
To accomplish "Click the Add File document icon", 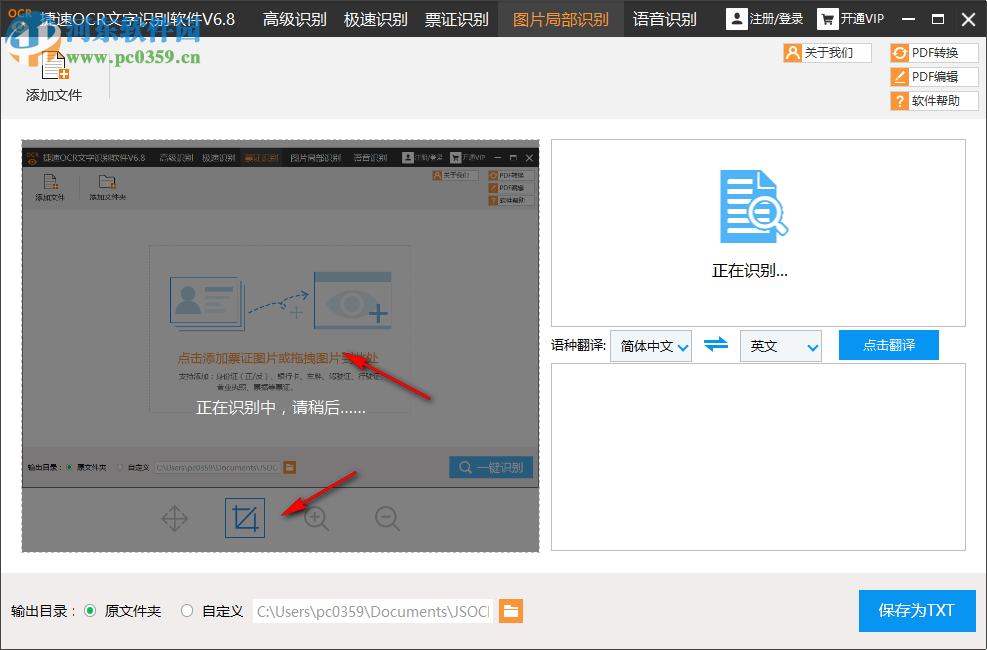I will (54, 65).
